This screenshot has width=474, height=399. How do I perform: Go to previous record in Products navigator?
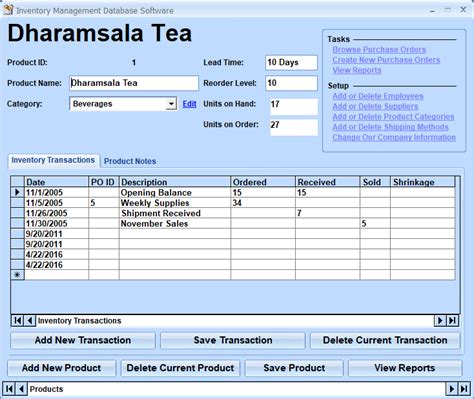coord(22,389)
